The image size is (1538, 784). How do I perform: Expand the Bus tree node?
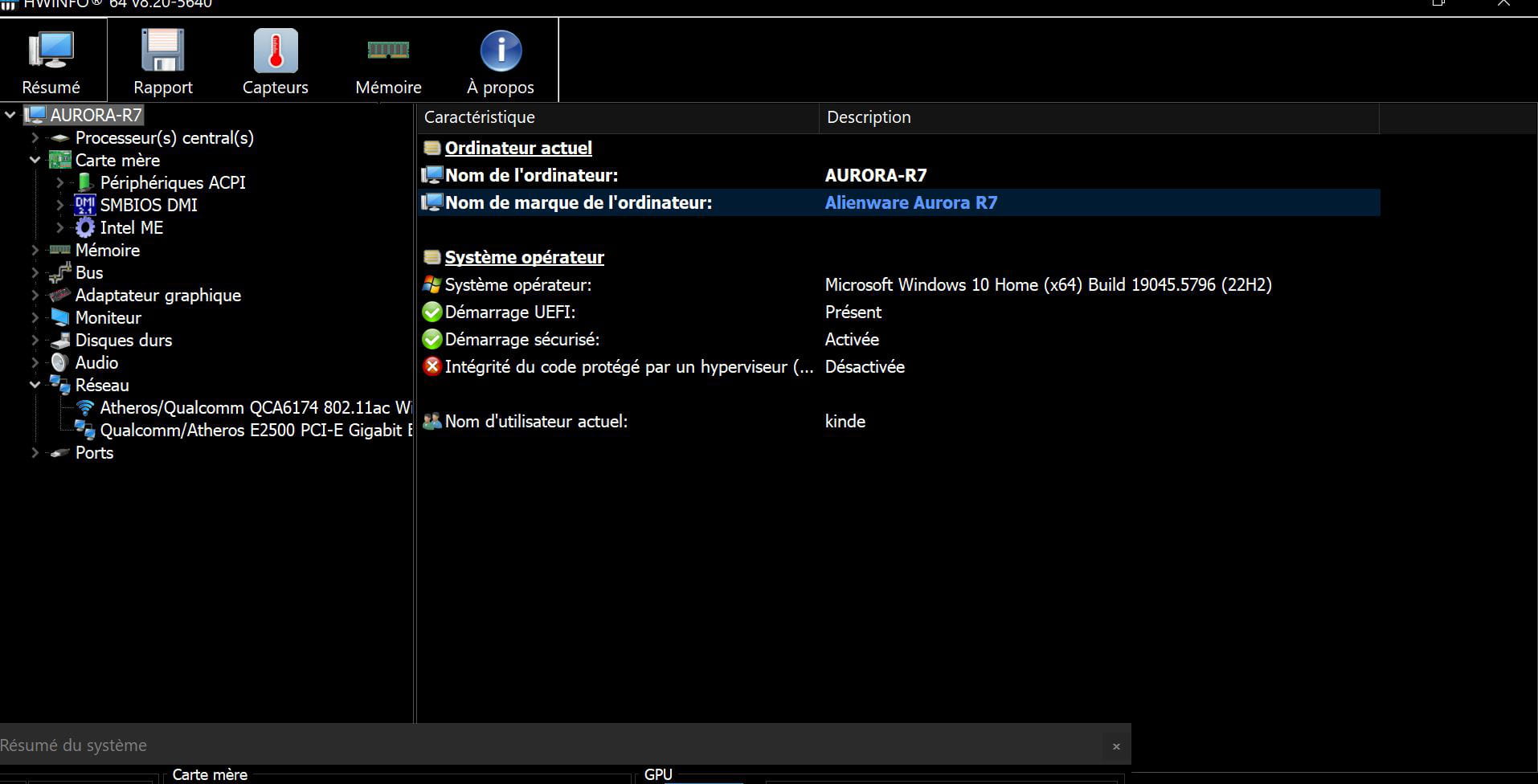[x=35, y=272]
